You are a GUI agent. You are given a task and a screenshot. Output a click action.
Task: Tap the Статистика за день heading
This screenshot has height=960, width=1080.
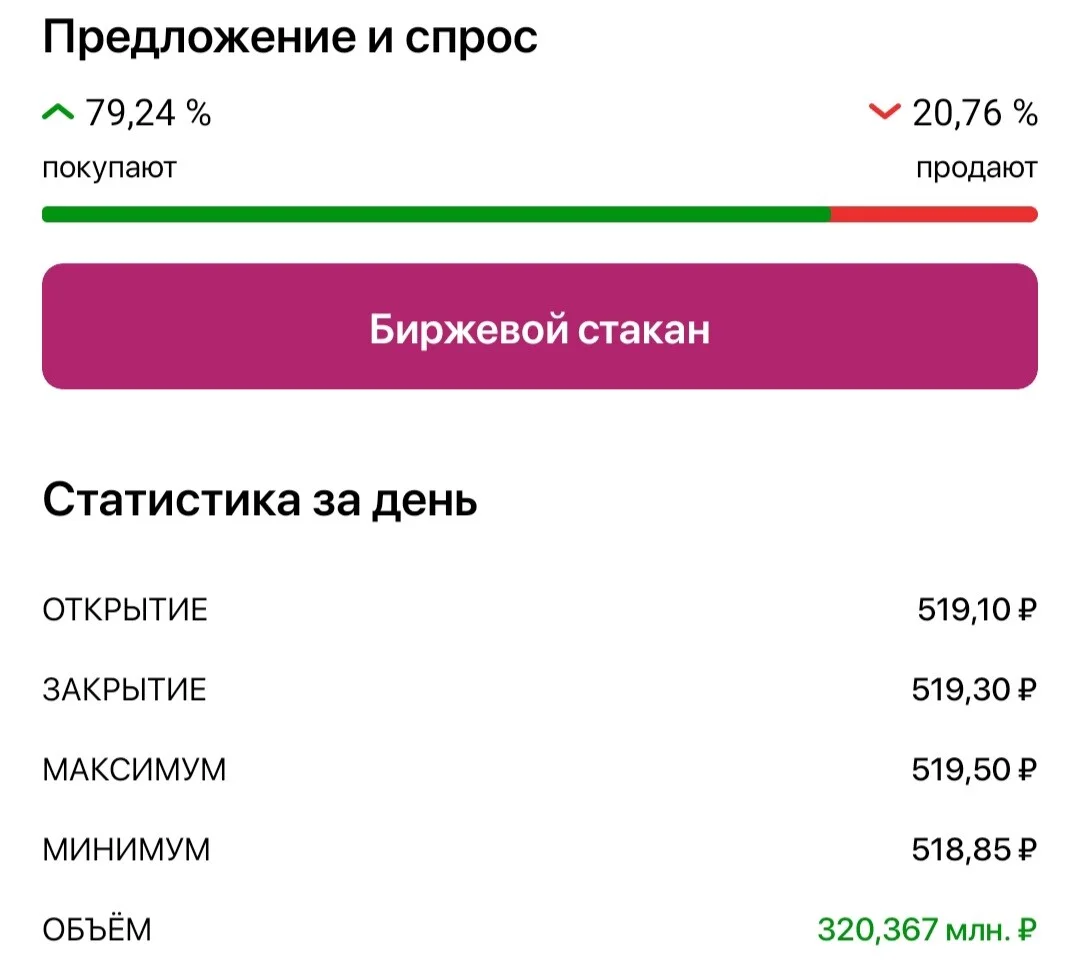pyautogui.click(x=260, y=500)
